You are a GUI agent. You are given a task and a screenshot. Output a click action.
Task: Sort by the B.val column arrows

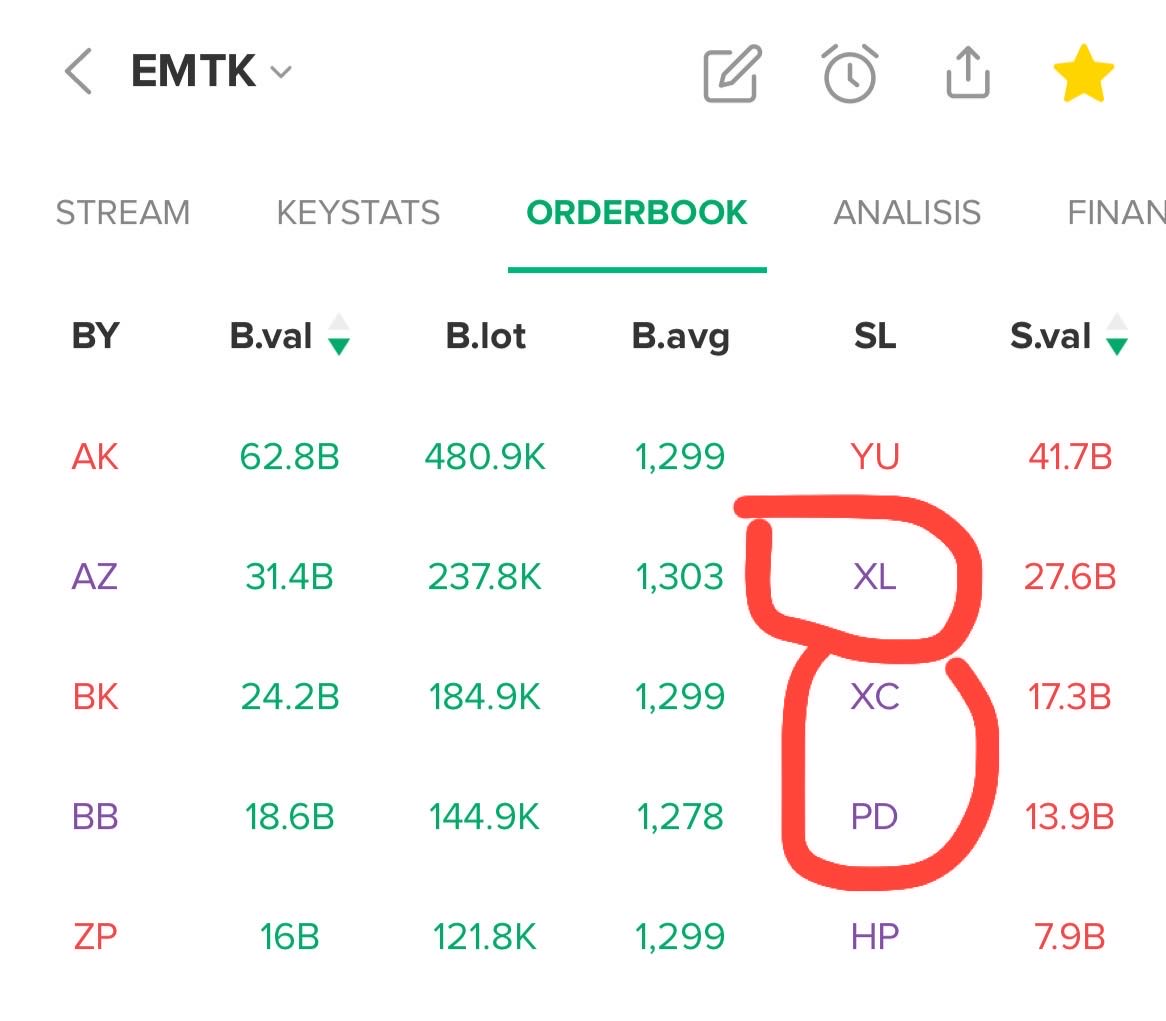click(x=339, y=335)
